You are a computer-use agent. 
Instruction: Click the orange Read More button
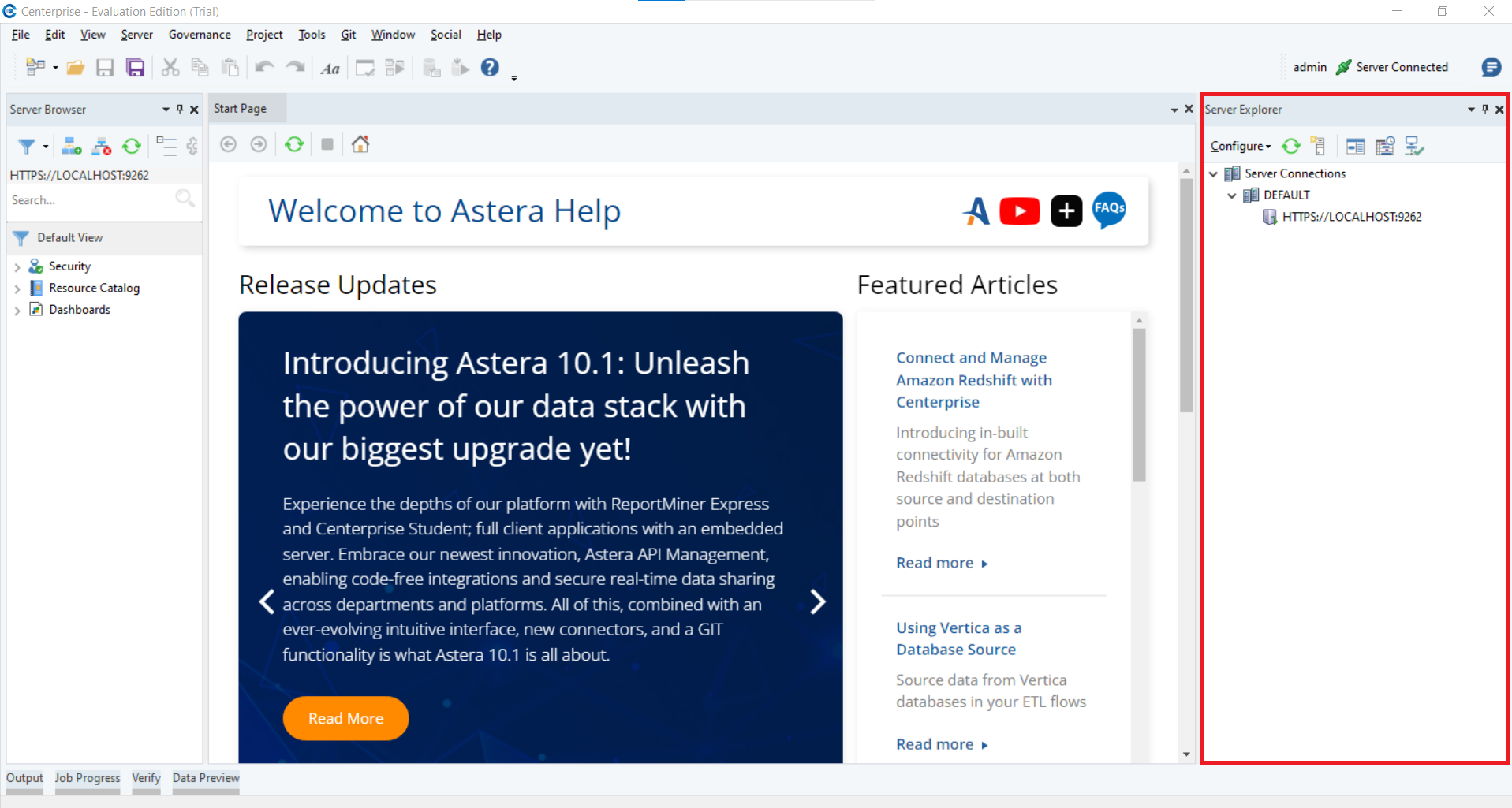(345, 718)
